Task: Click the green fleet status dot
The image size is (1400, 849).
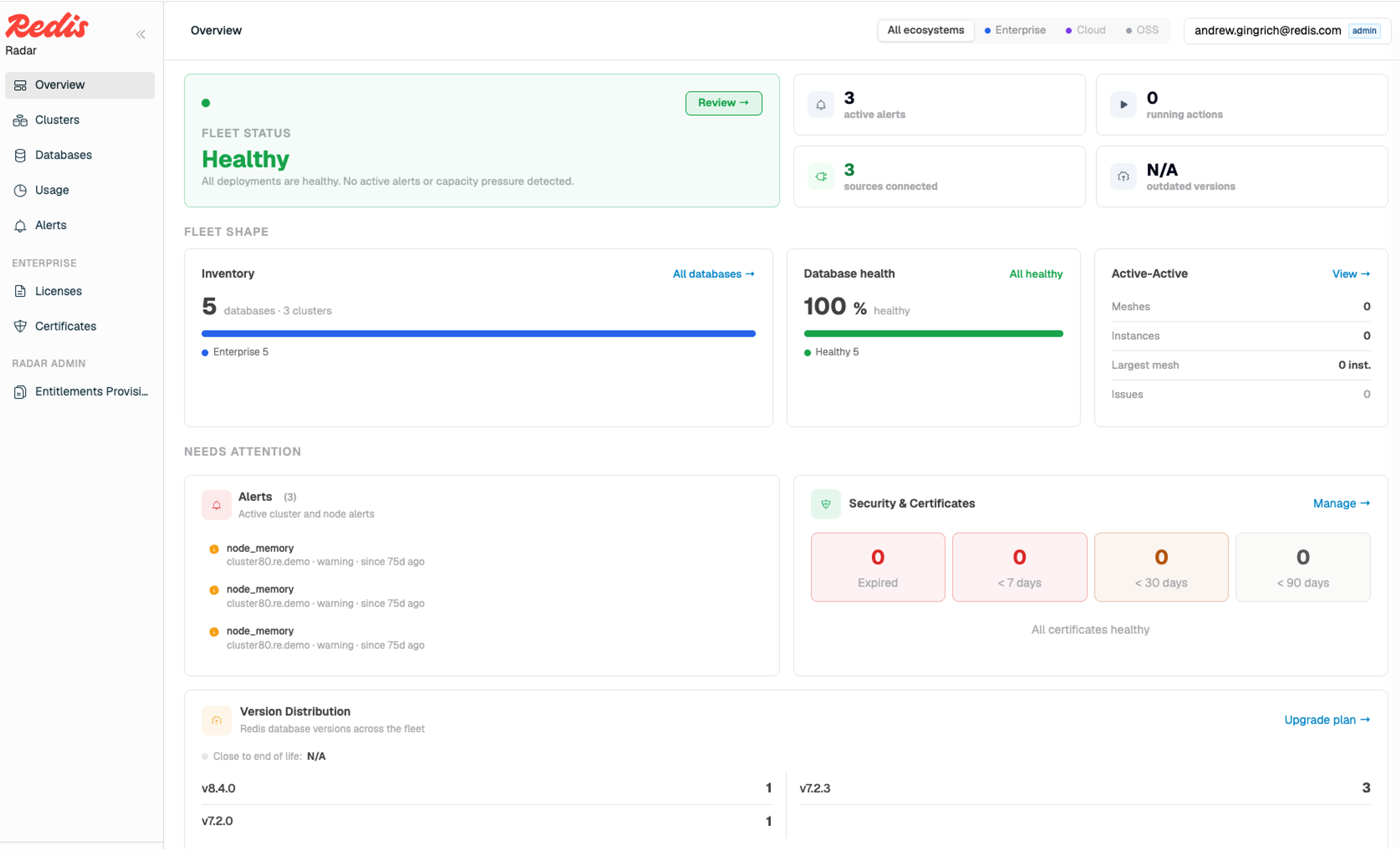Action: (x=206, y=104)
